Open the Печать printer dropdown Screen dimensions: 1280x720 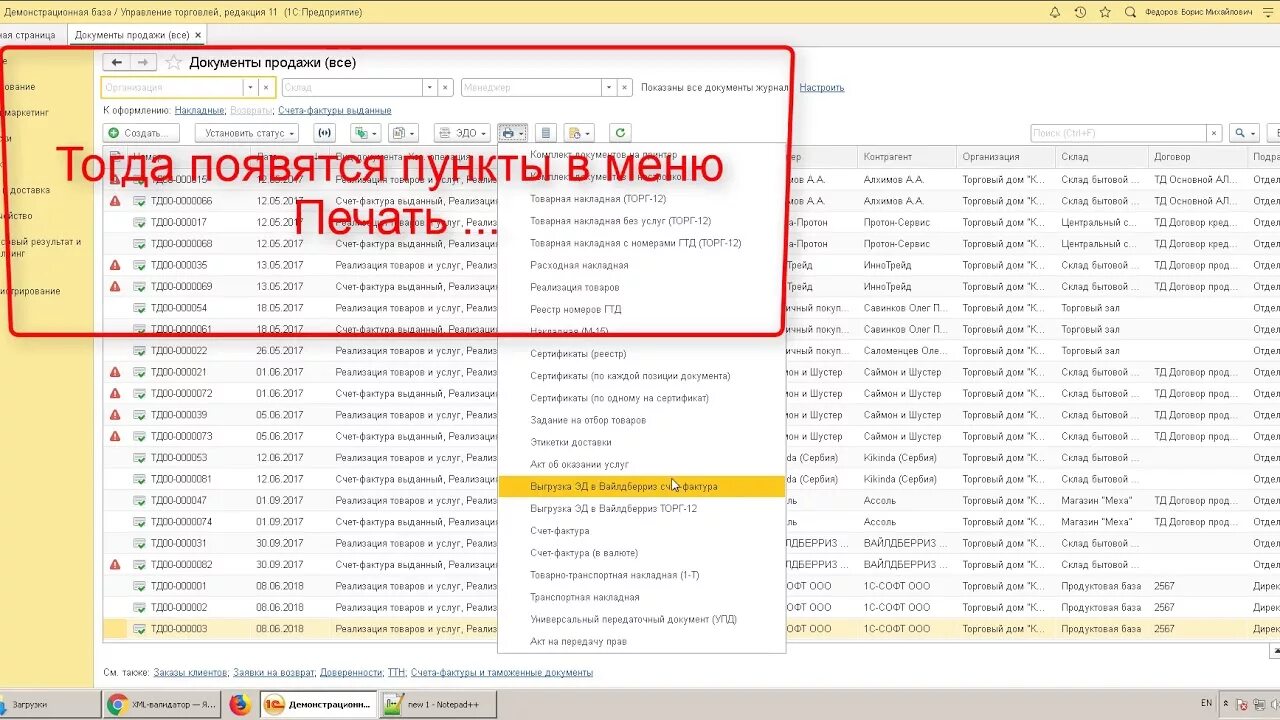[x=512, y=133]
